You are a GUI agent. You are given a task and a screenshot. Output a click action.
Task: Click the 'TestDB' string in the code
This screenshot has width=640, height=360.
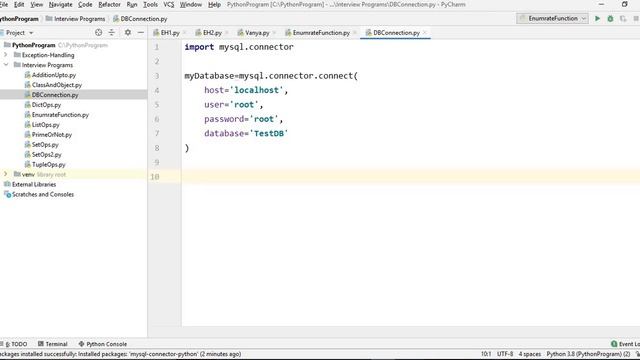click(x=269, y=133)
